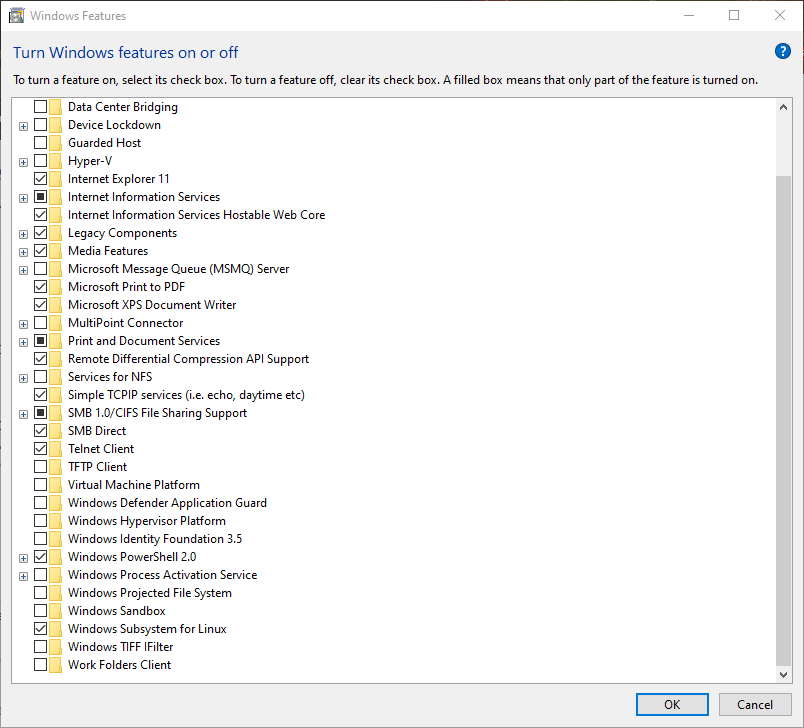This screenshot has width=804, height=728.
Task: Expand SMB 1.0/CIFS File Sharing Support node
Action: [24, 414]
